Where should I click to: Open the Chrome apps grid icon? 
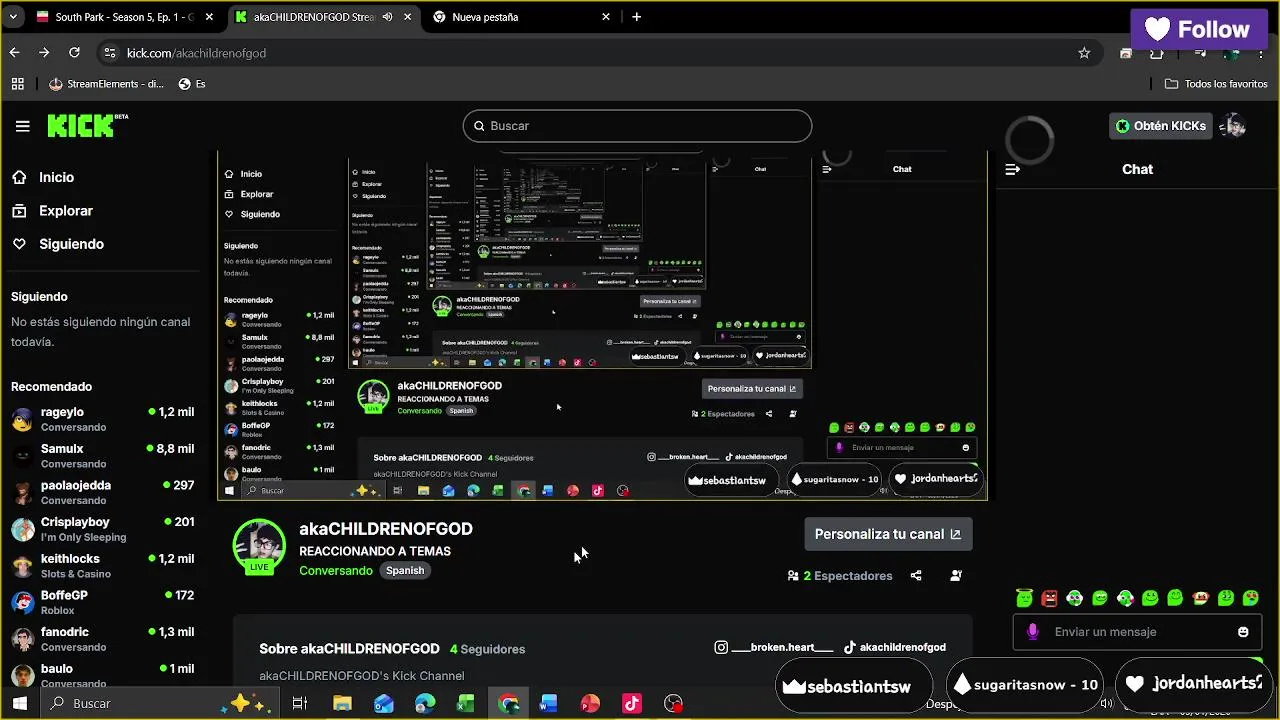coord(17,84)
